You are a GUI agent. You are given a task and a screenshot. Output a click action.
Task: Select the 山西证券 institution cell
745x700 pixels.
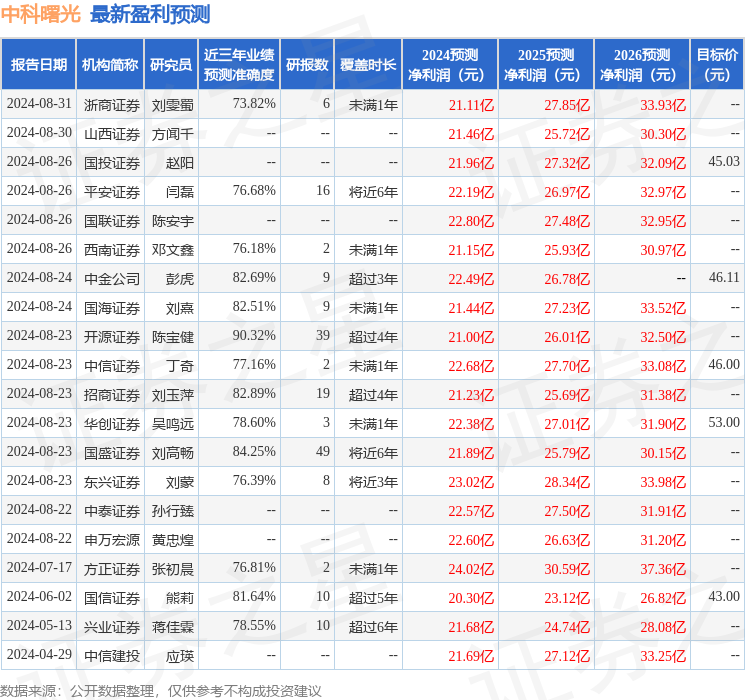(112, 134)
